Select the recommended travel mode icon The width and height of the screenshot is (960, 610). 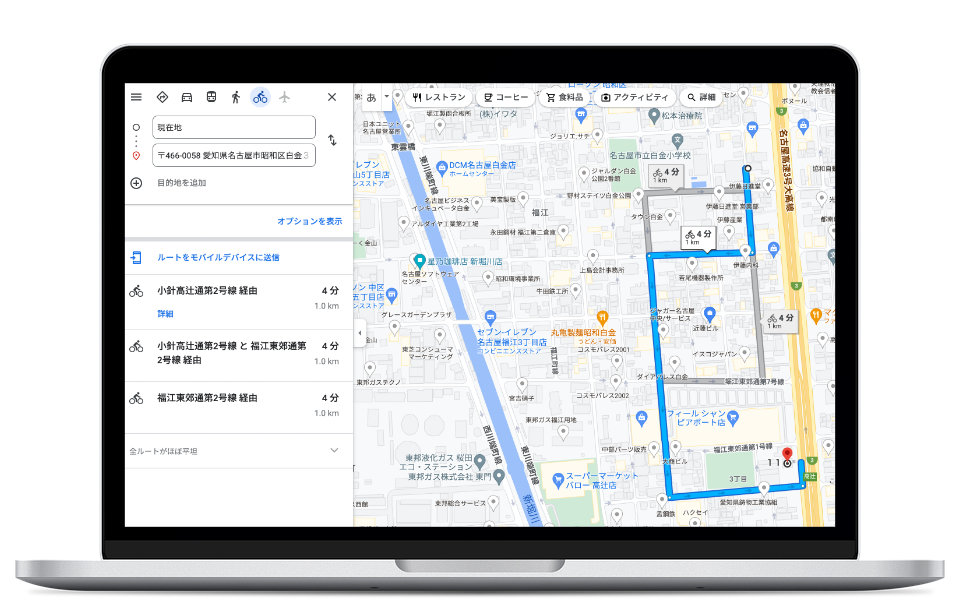[162, 97]
